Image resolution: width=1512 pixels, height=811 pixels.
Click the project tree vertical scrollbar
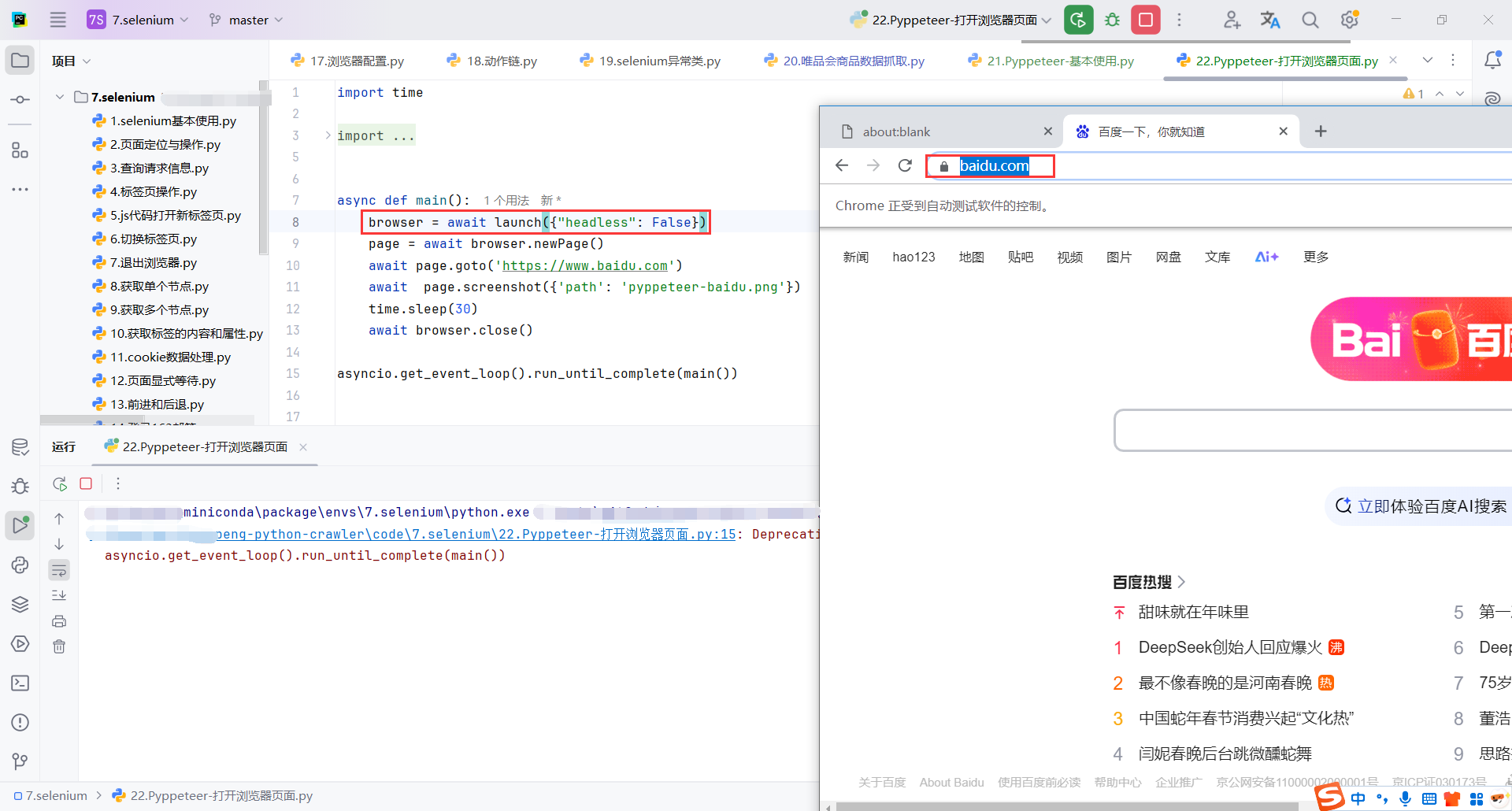click(x=263, y=169)
